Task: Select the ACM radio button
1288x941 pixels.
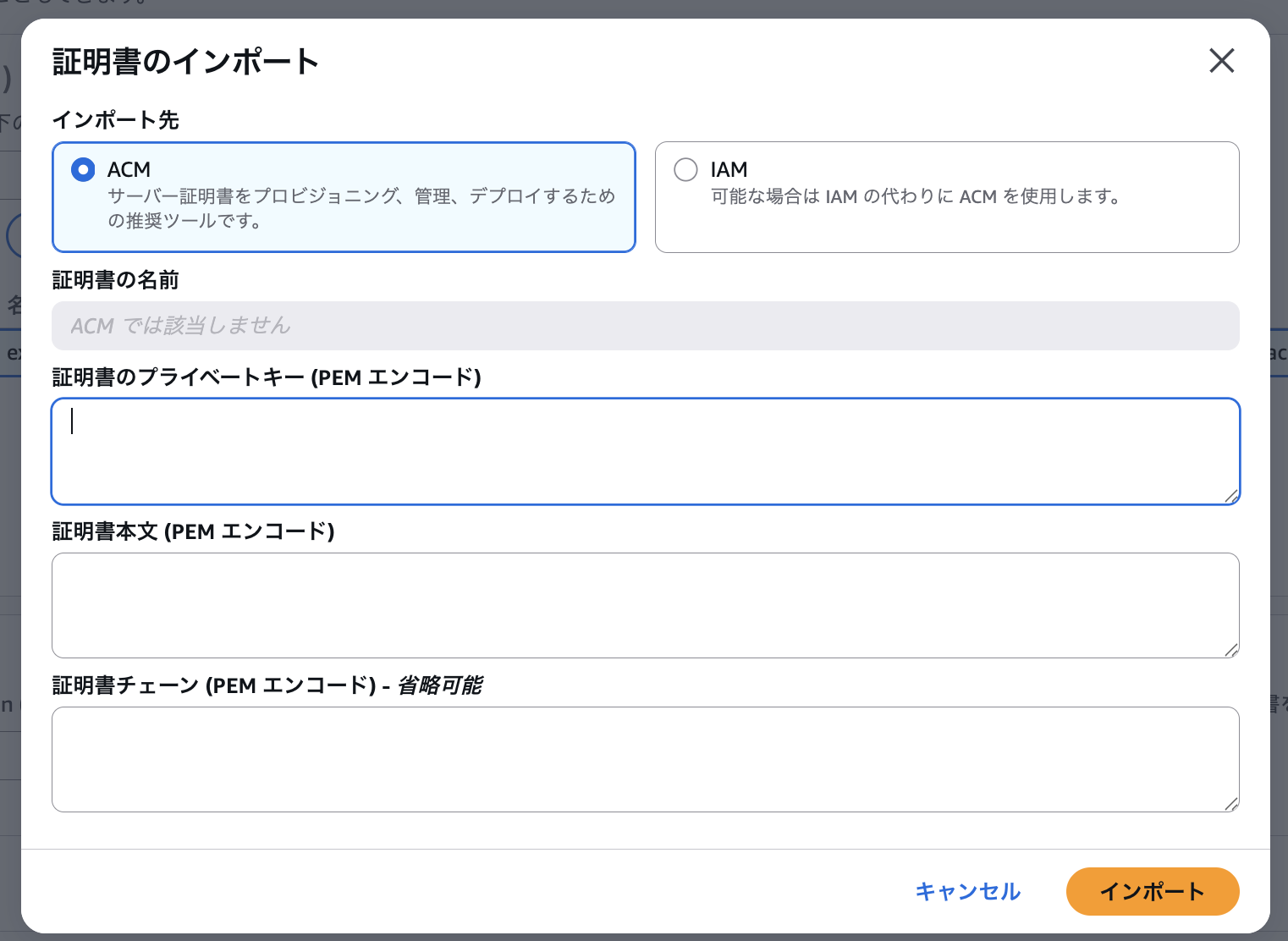Action: pyautogui.click(x=83, y=169)
